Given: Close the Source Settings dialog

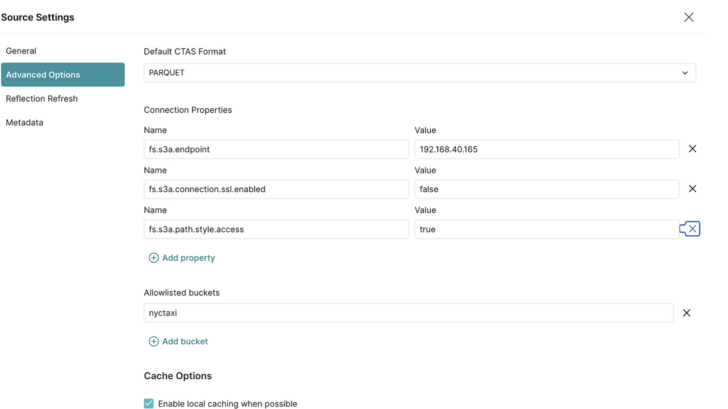Looking at the screenshot, I should pyautogui.click(x=689, y=17).
